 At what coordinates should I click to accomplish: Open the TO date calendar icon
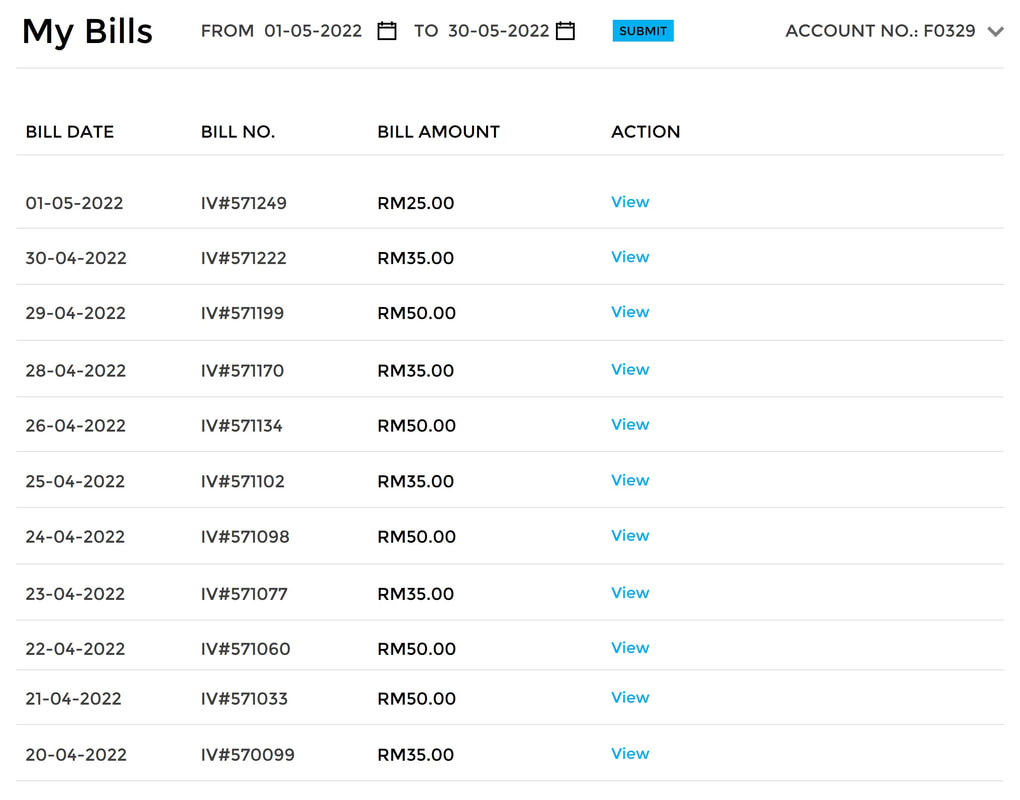(x=565, y=31)
